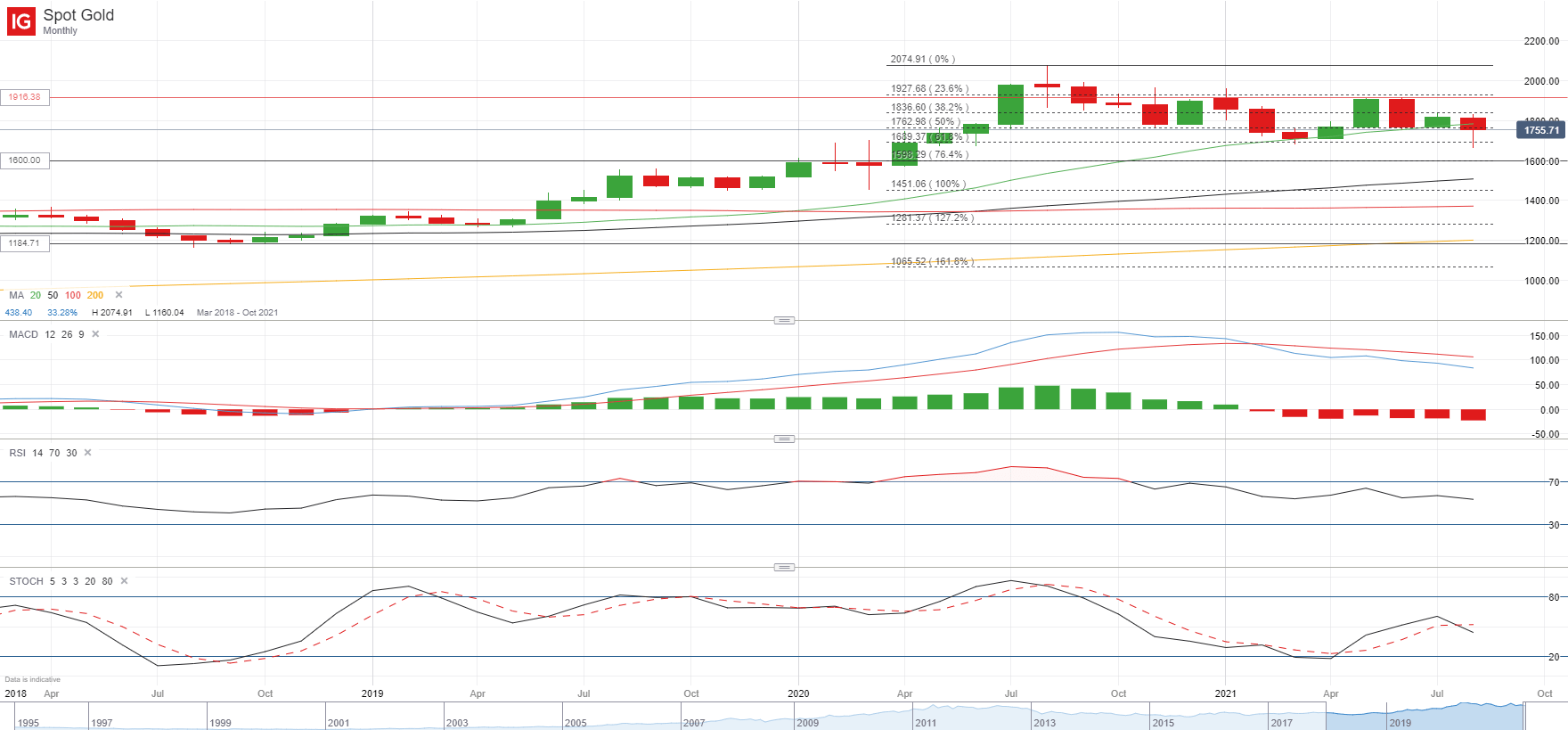Click the 33.28% change value
Image resolution: width=1568 pixels, height=730 pixels.
point(62,313)
